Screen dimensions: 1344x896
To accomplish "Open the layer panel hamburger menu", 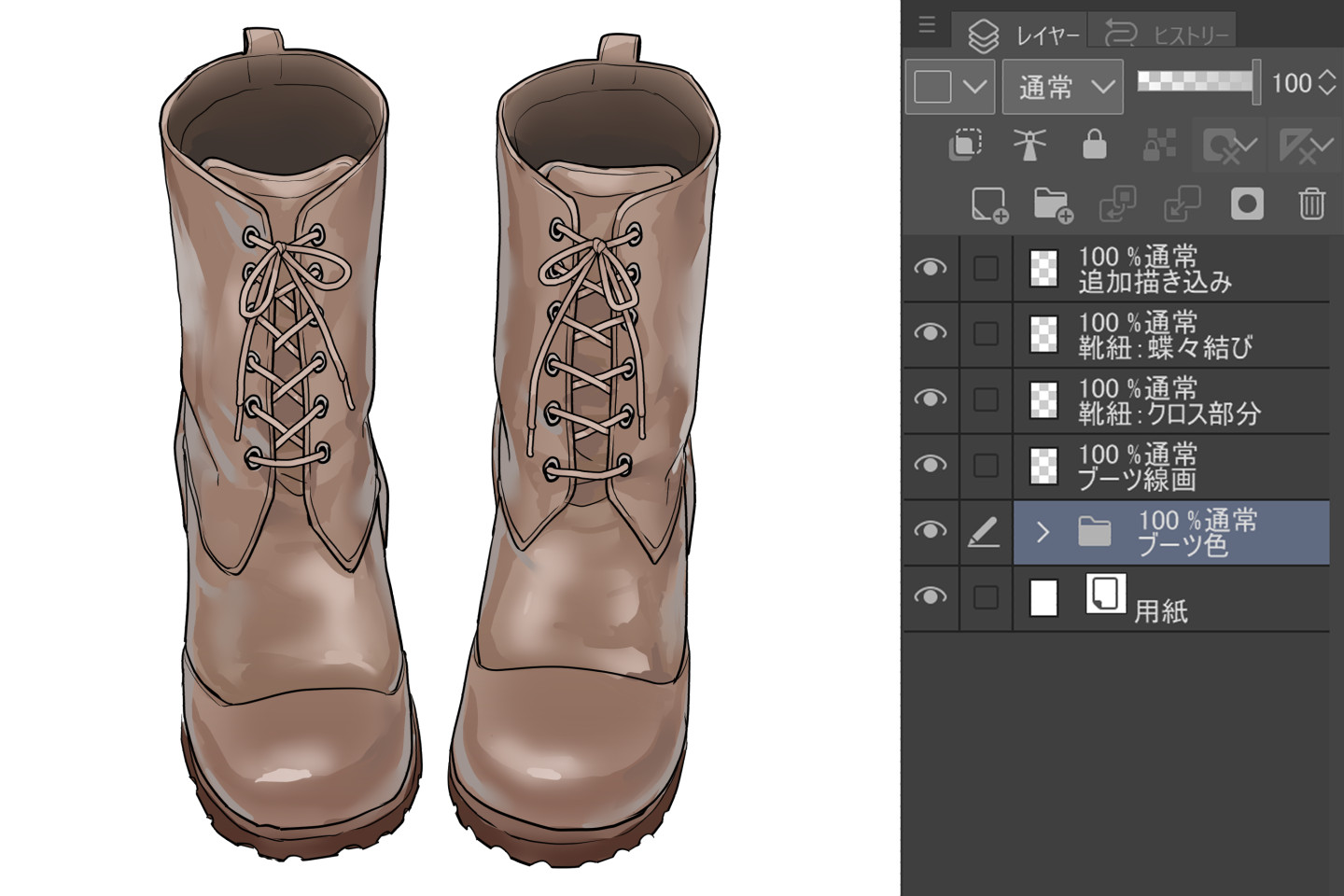I will coord(927,24).
